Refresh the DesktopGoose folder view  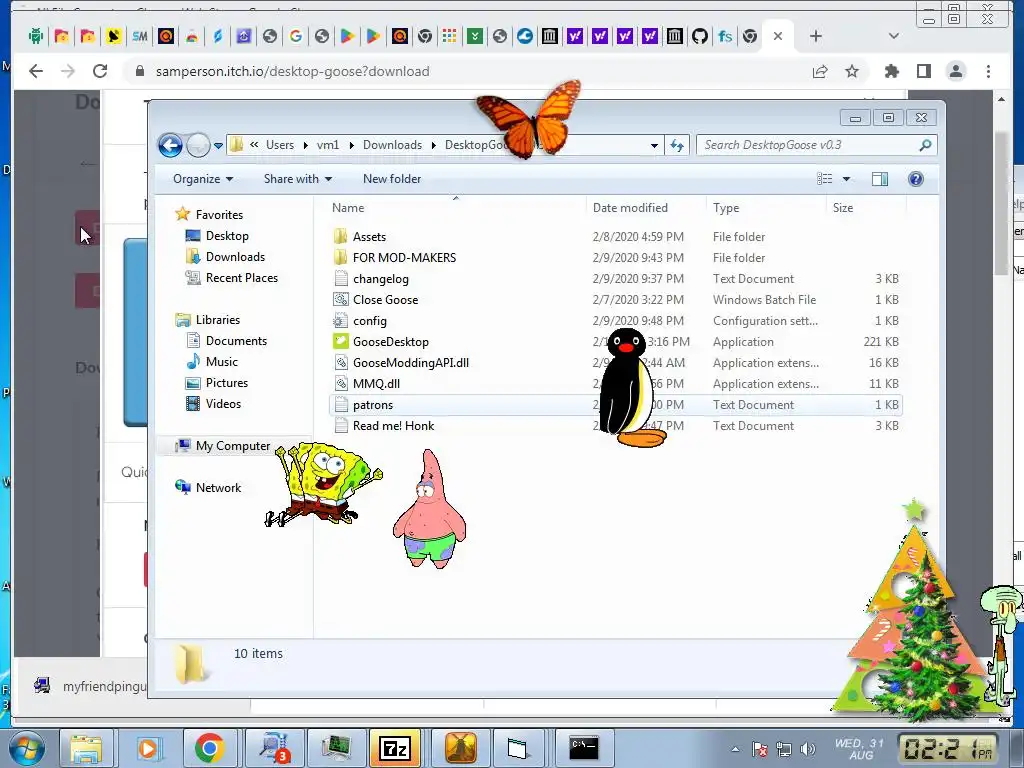click(677, 146)
